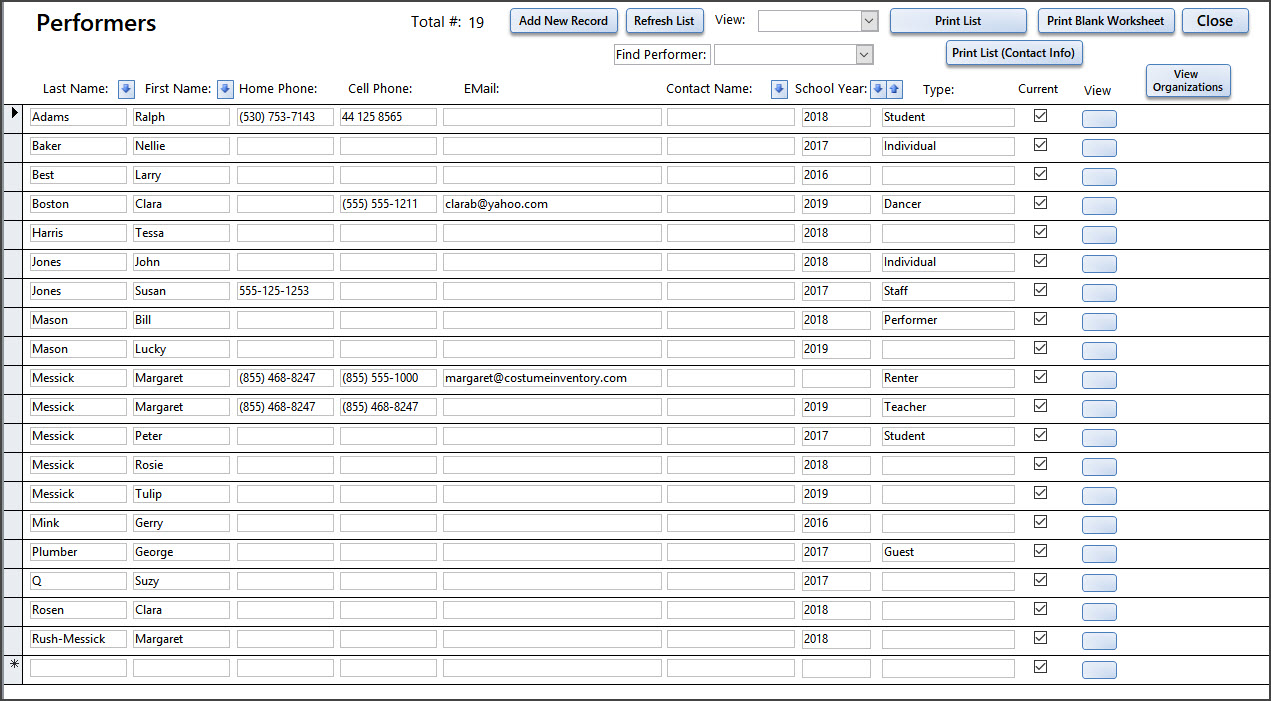Click the Type field showing Dancer
Screen dimensions: 1271x701
[x=948, y=204]
